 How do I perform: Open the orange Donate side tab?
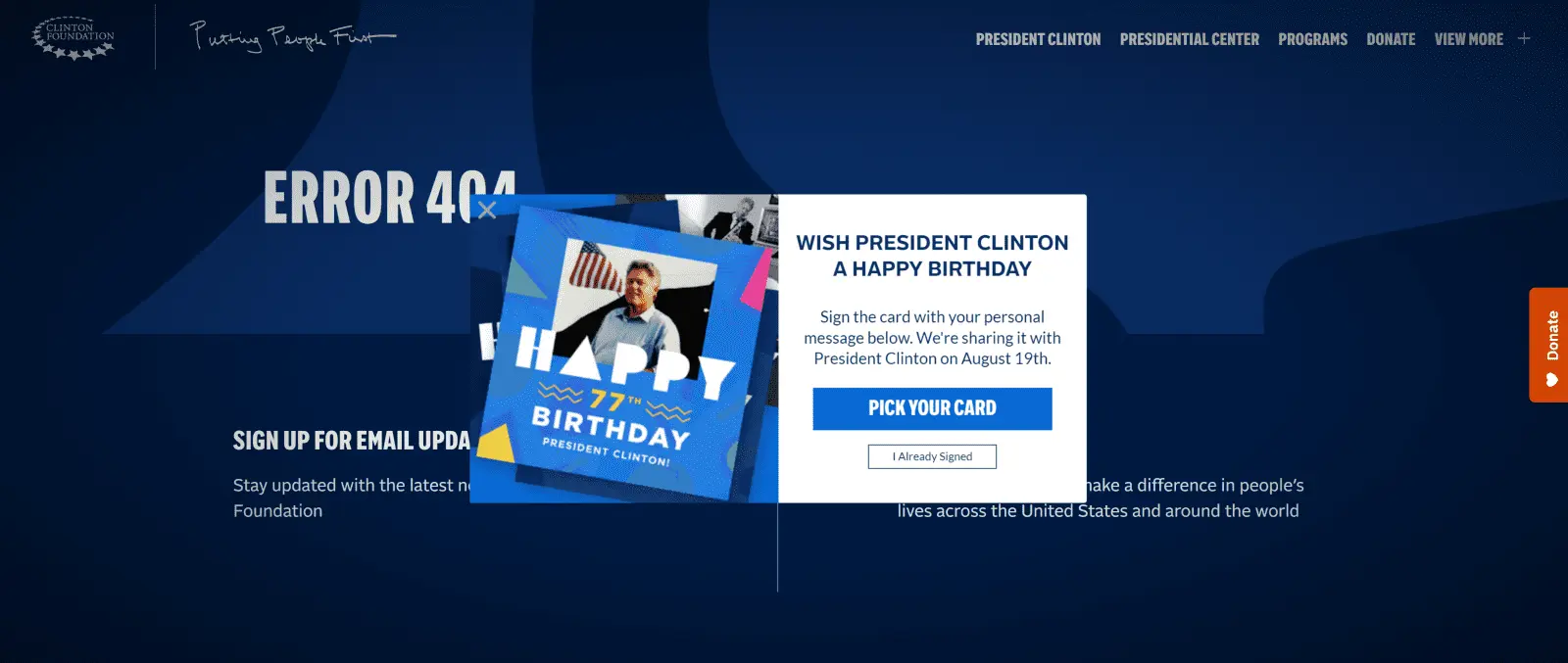click(x=1548, y=345)
